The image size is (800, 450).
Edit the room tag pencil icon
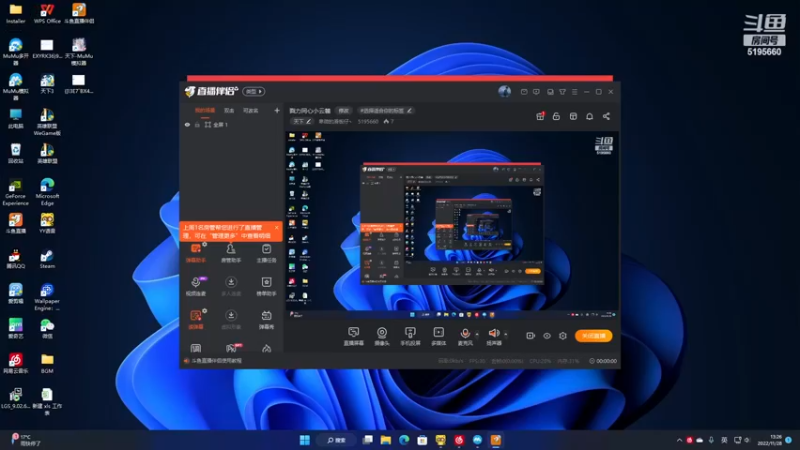click(409, 110)
